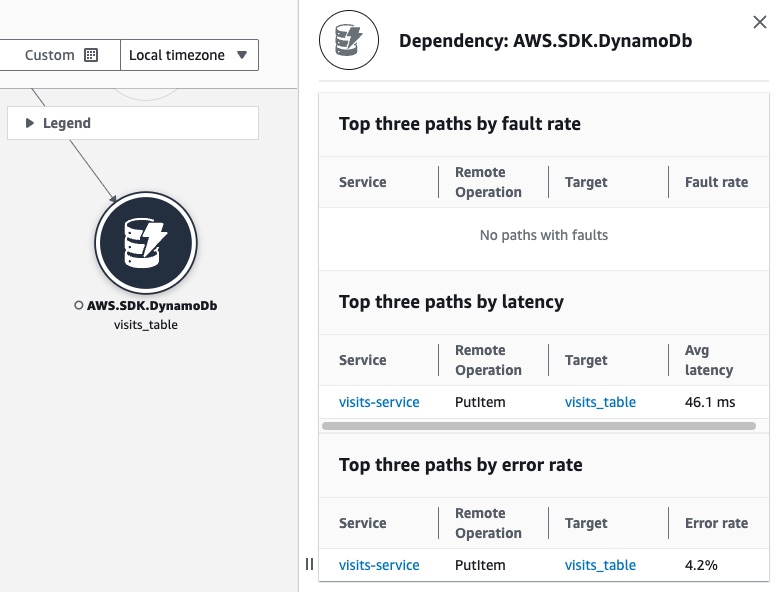Image resolution: width=778 pixels, height=592 pixels.
Task: Click the Fault rate column header
Action: coord(716,182)
